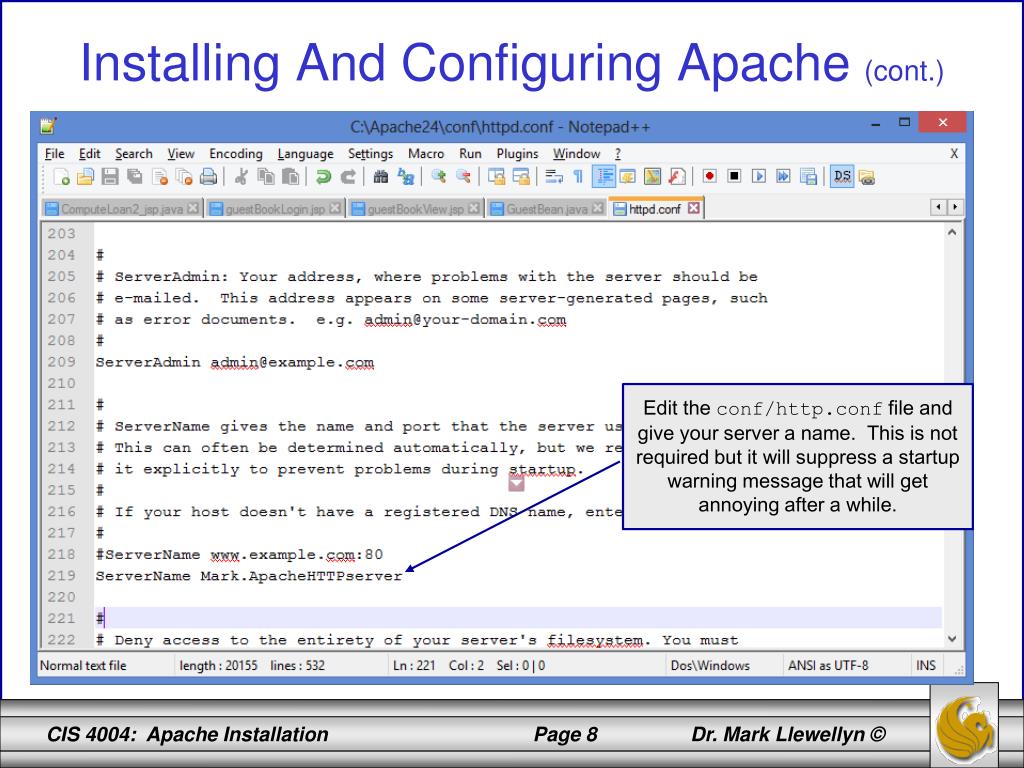Print the current document

coord(208,176)
